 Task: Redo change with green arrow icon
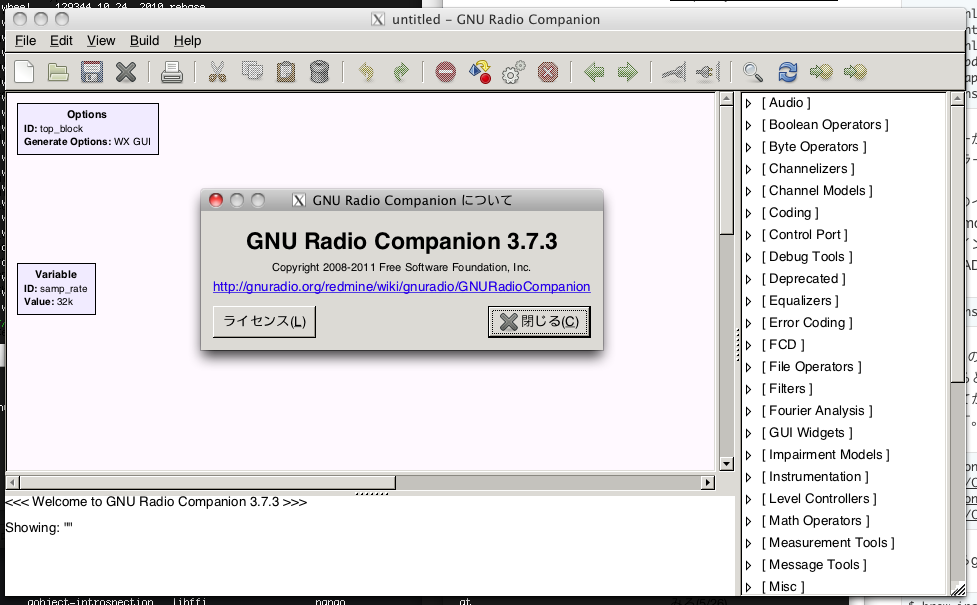(x=401, y=72)
